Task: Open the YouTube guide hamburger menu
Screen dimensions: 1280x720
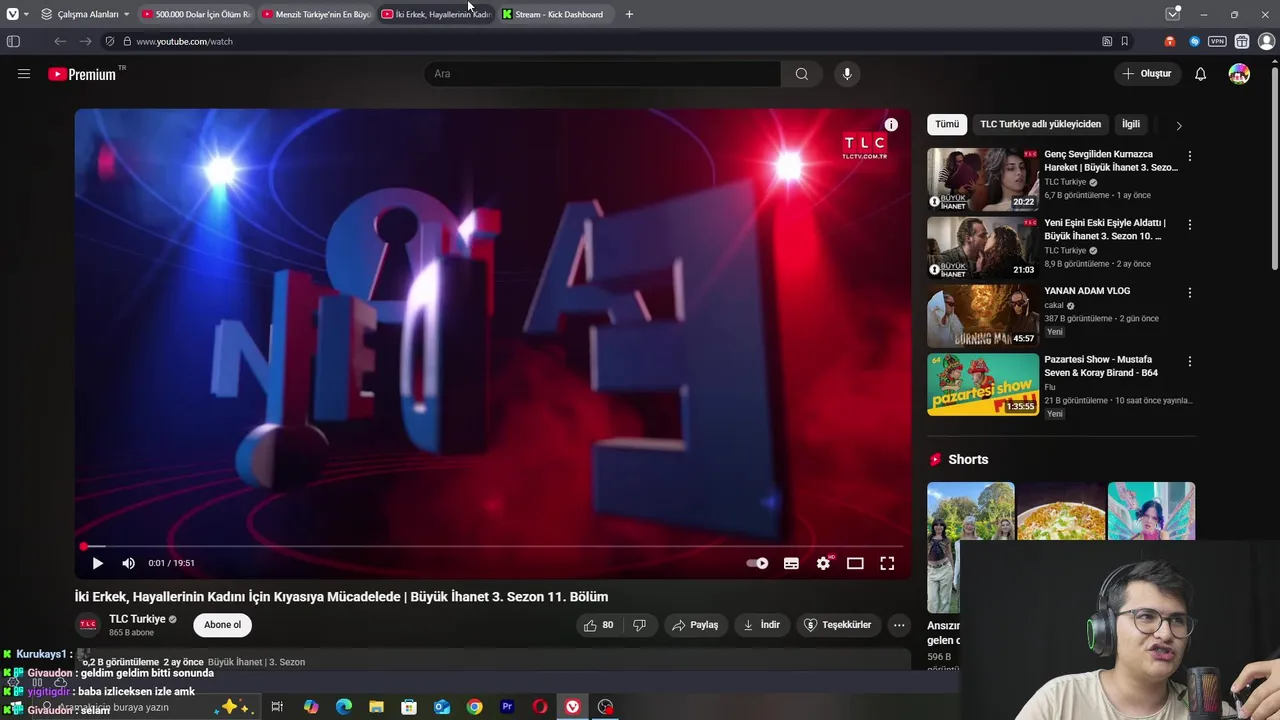Action: (x=24, y=74)
